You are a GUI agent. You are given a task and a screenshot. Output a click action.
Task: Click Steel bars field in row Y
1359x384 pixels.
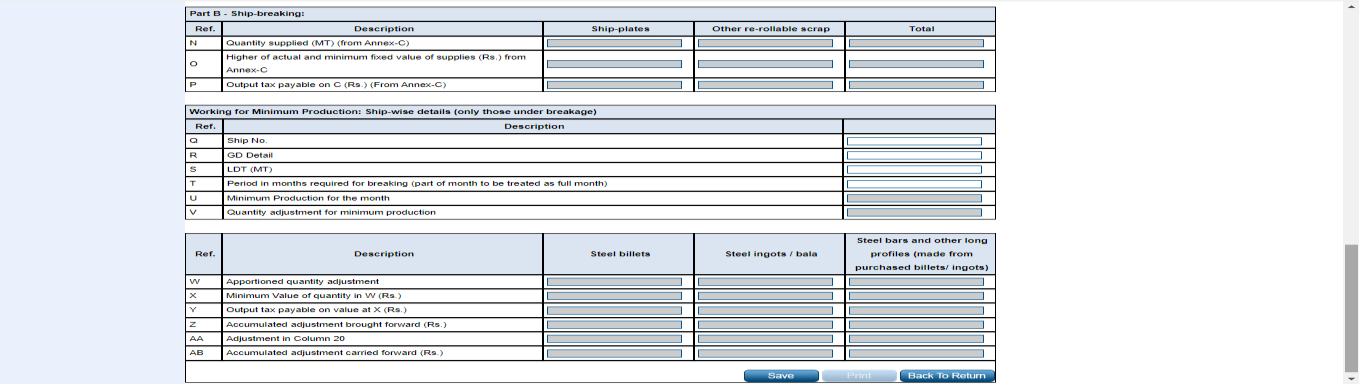click(x=916, y=310)
